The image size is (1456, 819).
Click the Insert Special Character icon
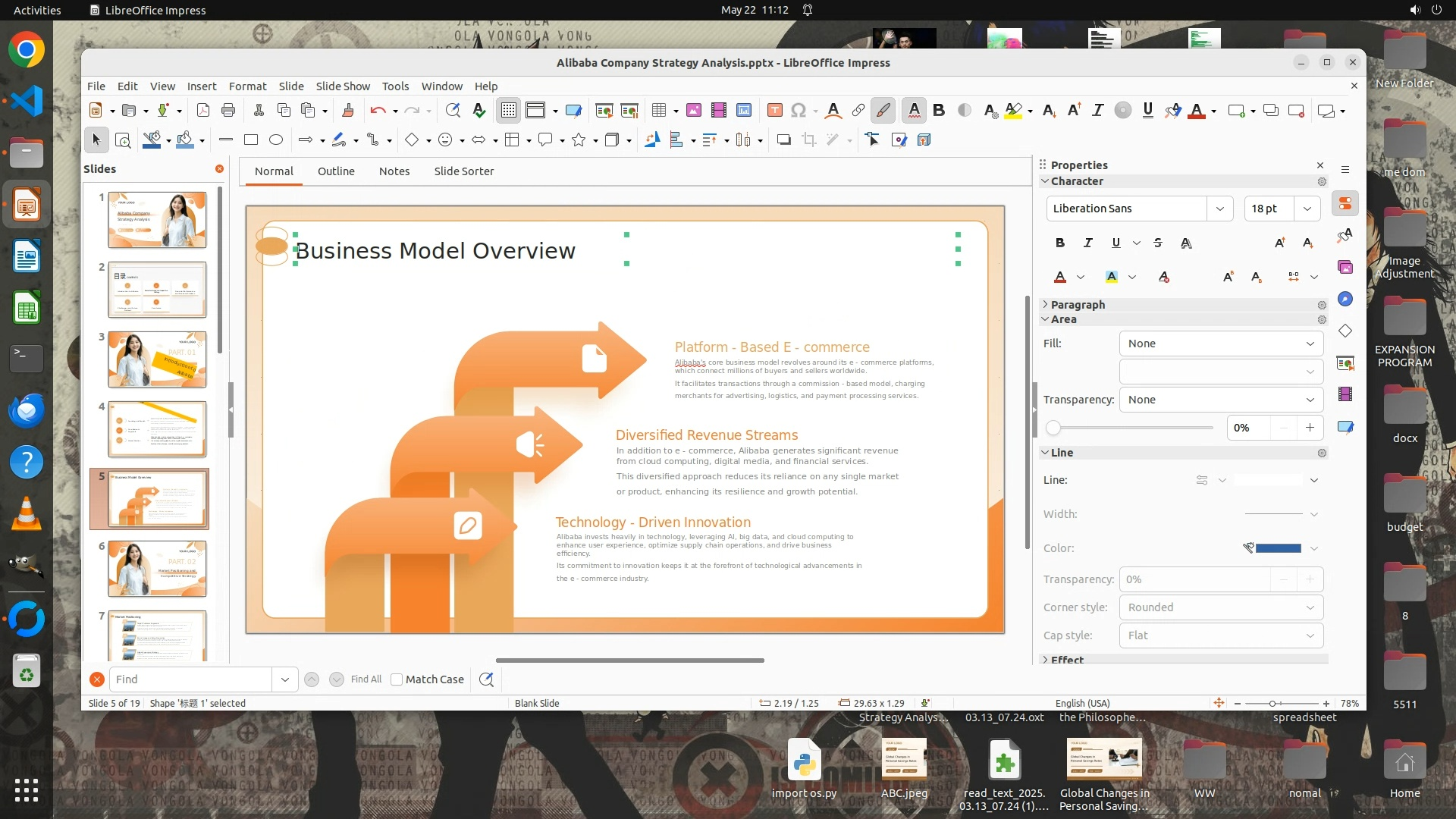798,111
